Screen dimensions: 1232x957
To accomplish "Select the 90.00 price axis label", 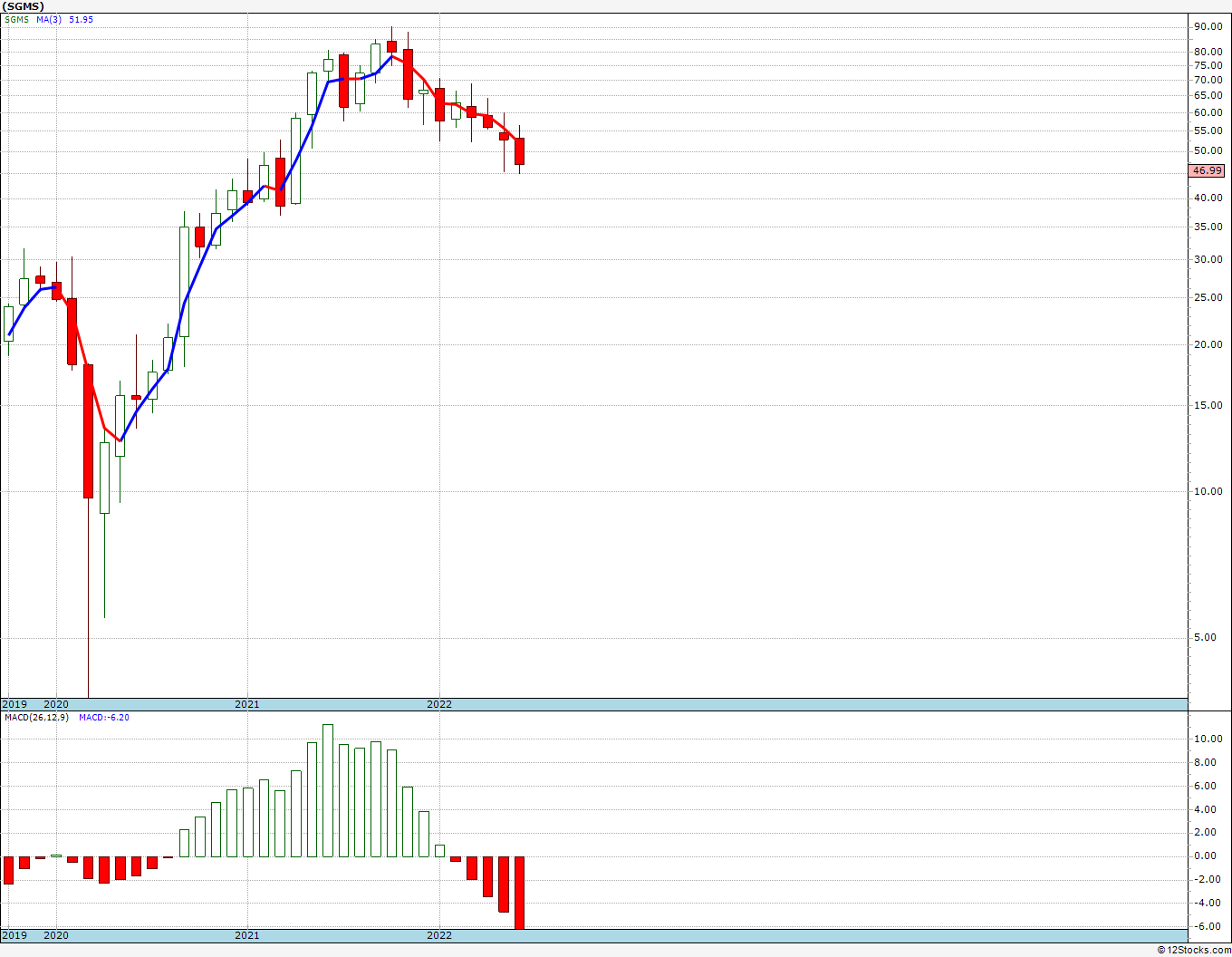I will 1208,27.
